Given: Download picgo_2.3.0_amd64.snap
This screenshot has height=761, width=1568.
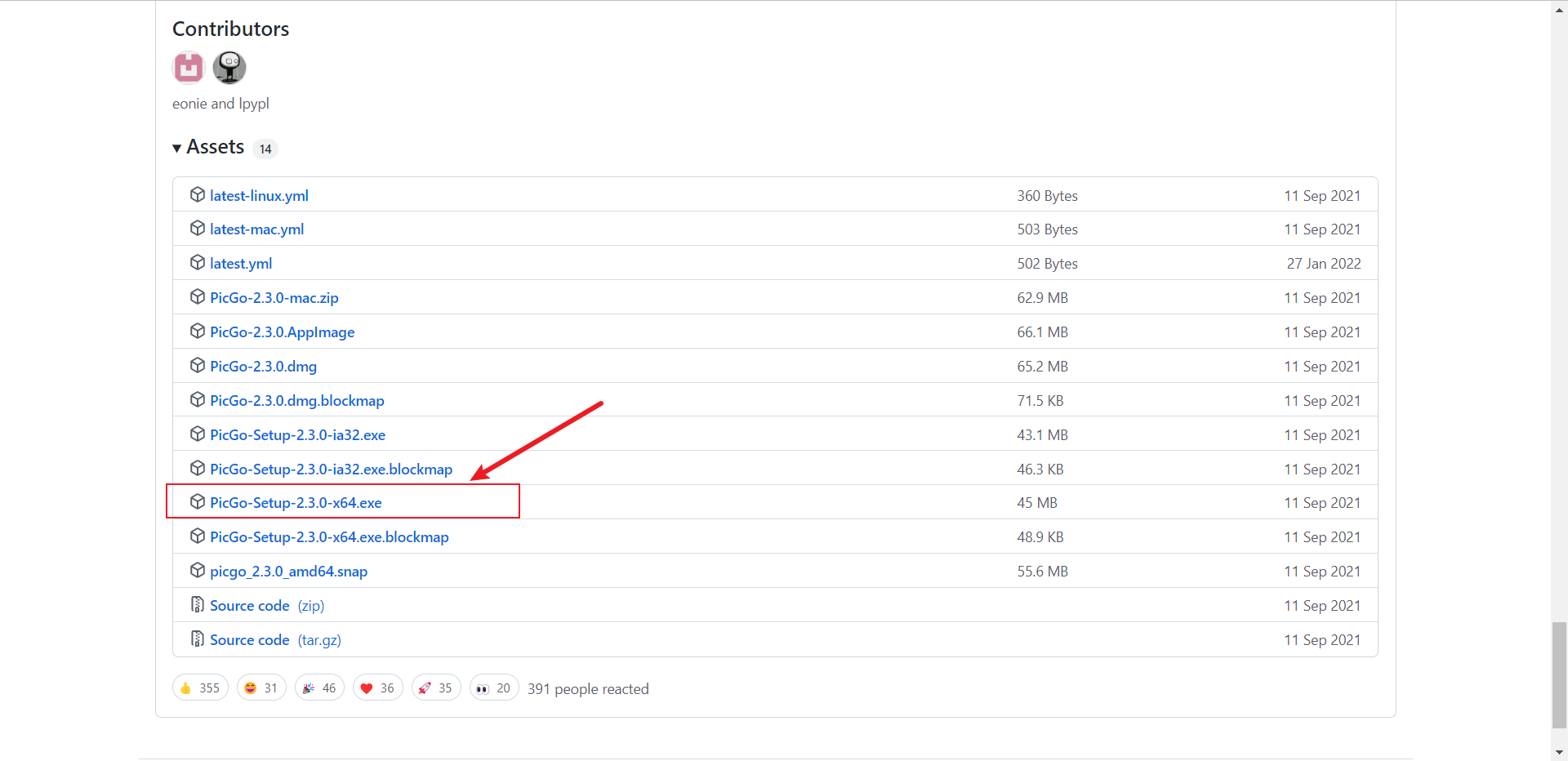Looking at the screenshot, I should click(x=288, y=572).
